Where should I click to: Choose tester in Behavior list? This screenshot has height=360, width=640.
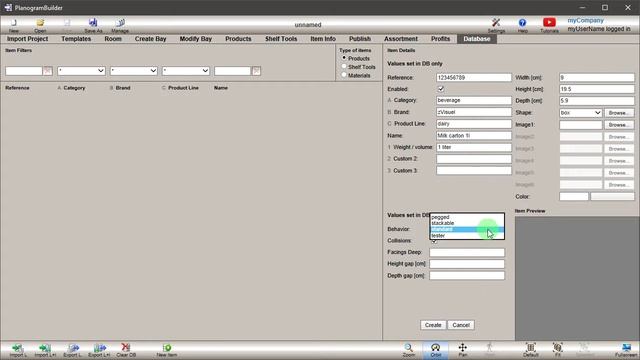click(467, 236)
